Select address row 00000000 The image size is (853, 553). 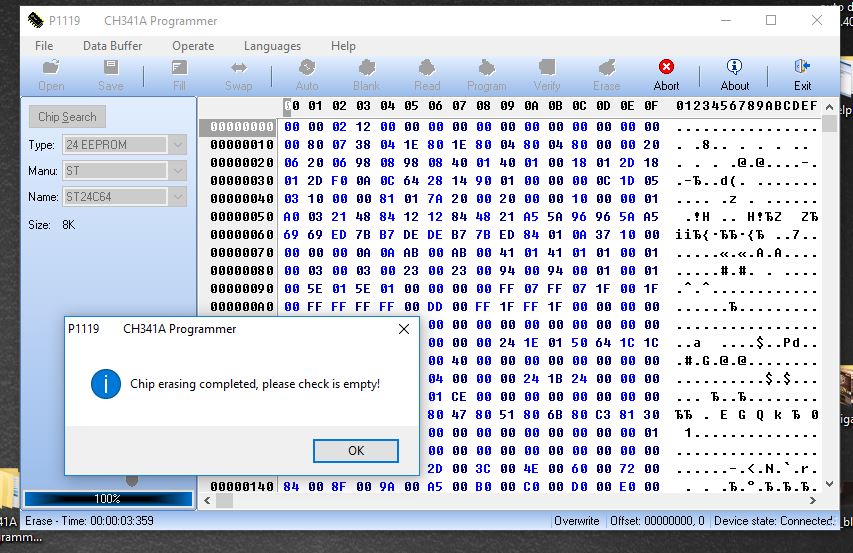(242, 127)
